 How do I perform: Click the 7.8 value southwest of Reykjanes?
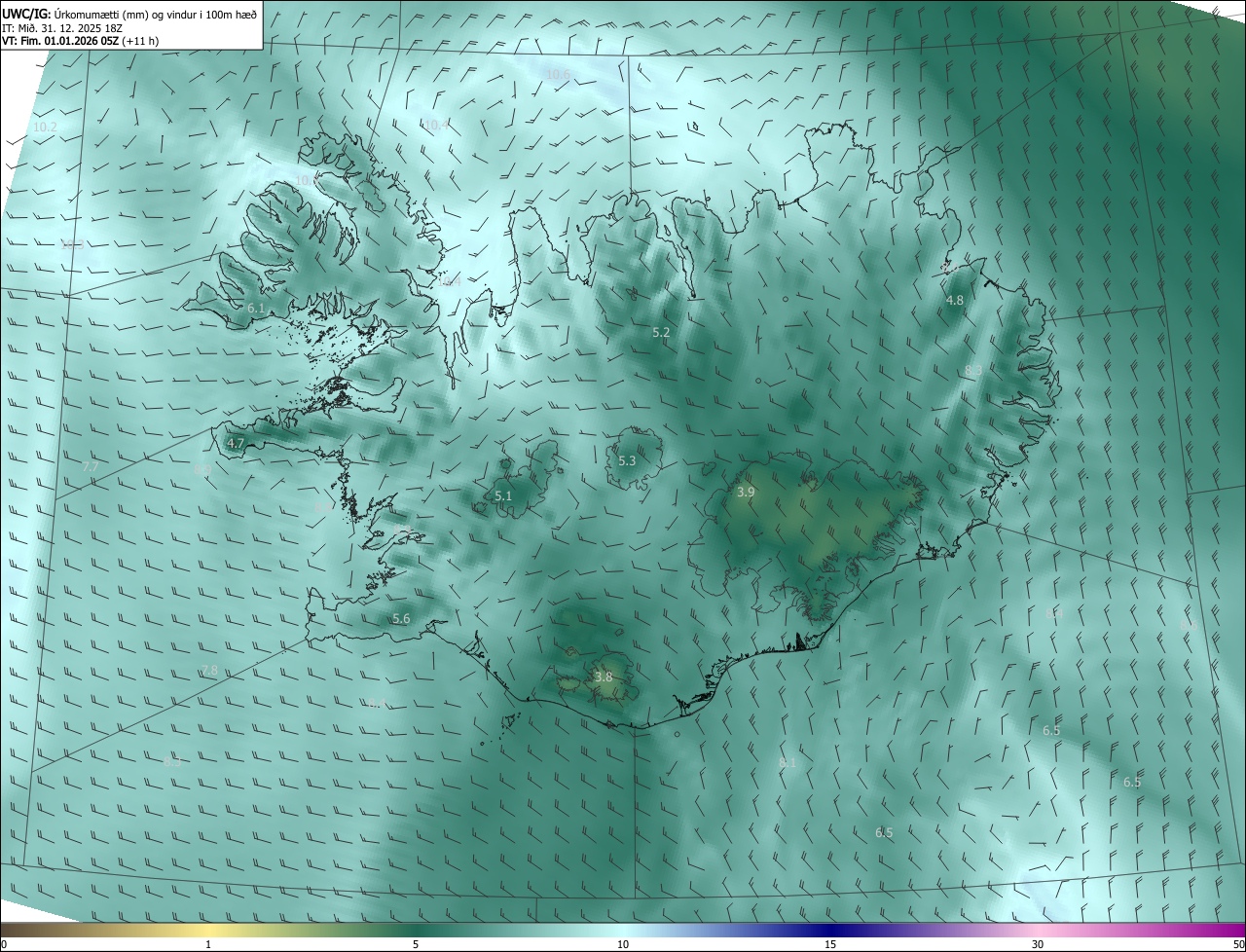coord(209,671)
